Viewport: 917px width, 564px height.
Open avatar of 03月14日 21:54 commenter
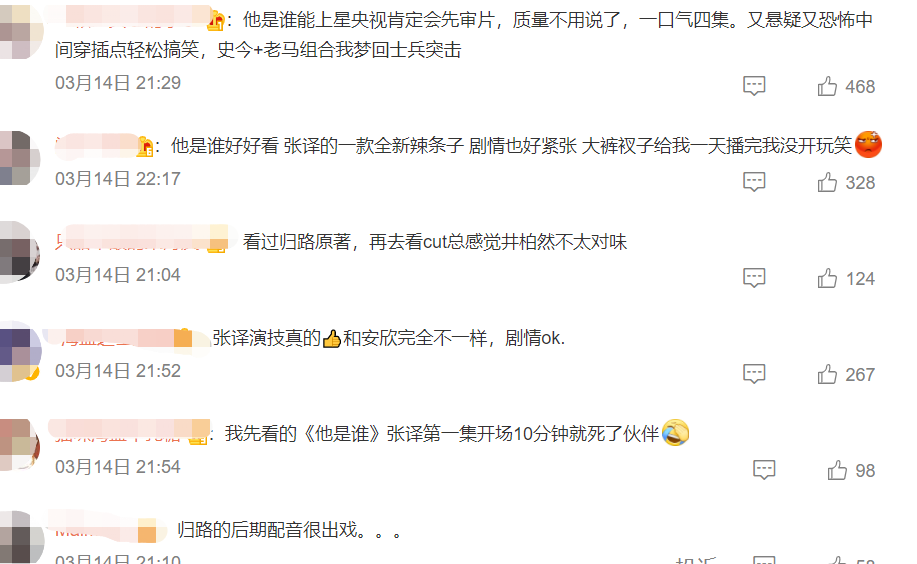[x=19, y=445]
